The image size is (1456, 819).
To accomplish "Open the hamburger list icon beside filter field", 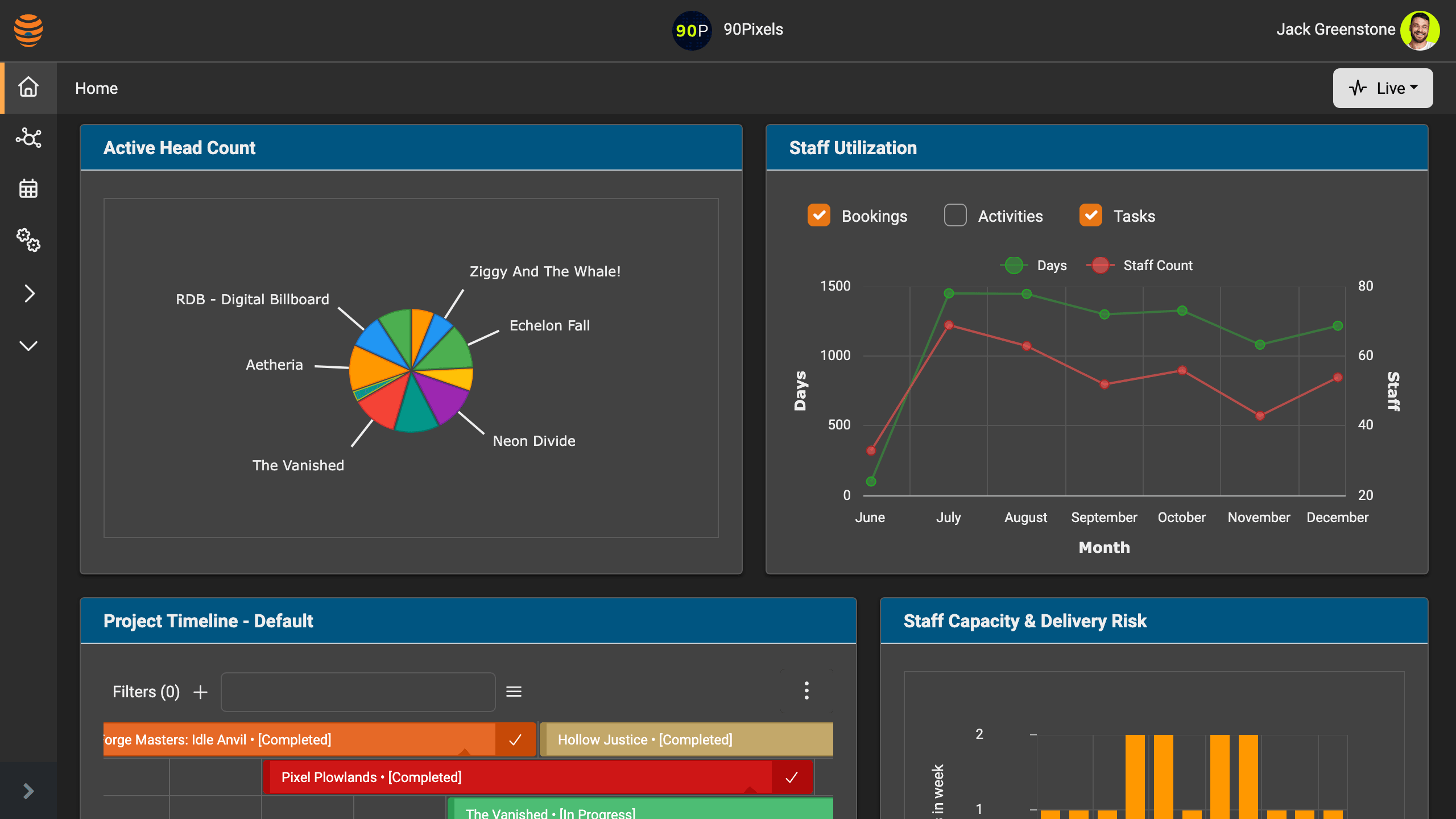I will click(x=514, y=692).
